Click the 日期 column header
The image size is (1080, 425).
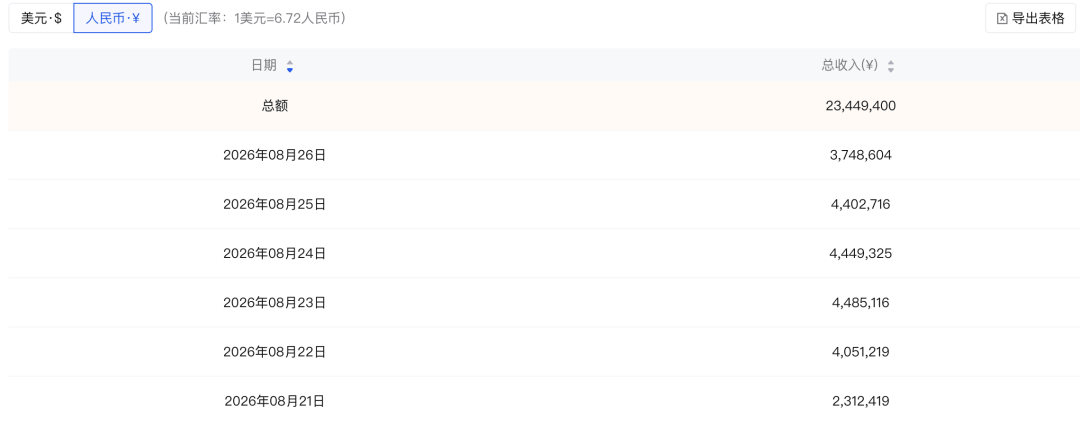click(x=264, y=65)
